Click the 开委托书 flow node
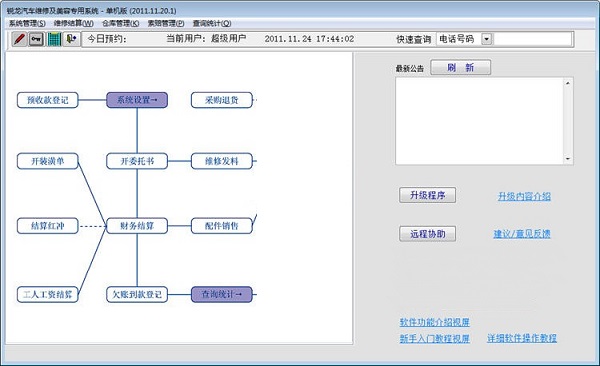 [x=137, y=161]
